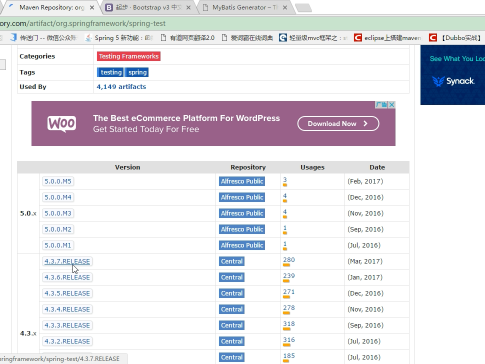Screen dimensions: 485x364
Task: Click Alfresco Public for 5.0.0.M5
Action: click(242, 181)
